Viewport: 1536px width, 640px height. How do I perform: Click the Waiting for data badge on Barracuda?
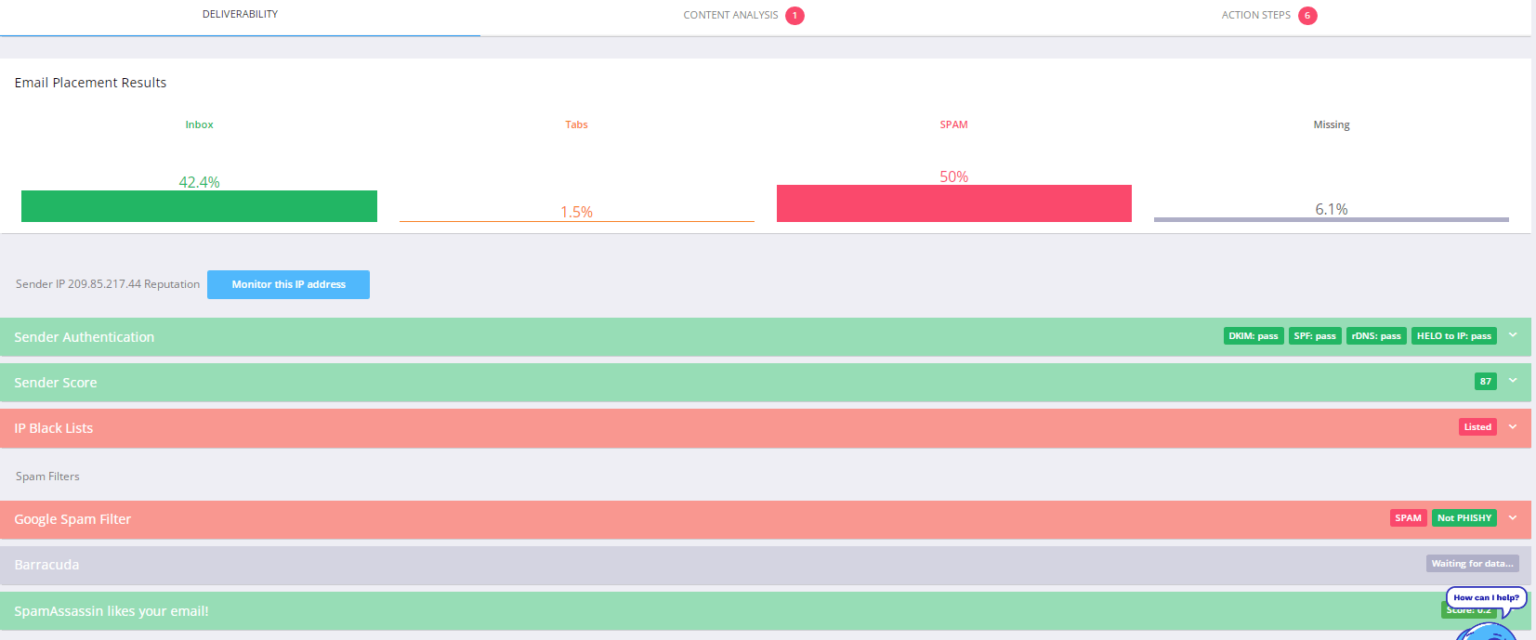click(x=1472, y=563)
